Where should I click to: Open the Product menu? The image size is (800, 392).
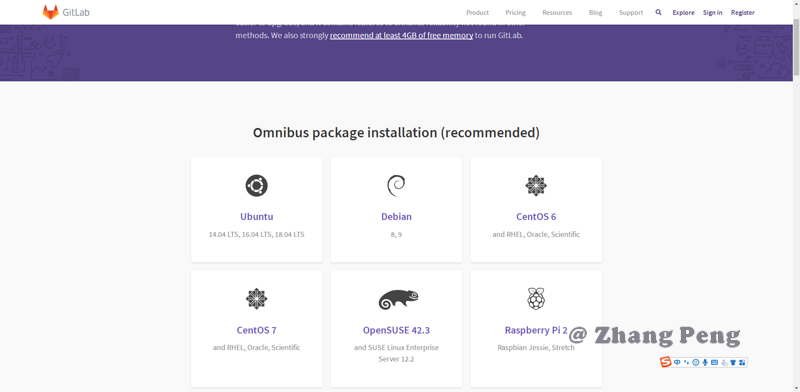coord(477,13)
